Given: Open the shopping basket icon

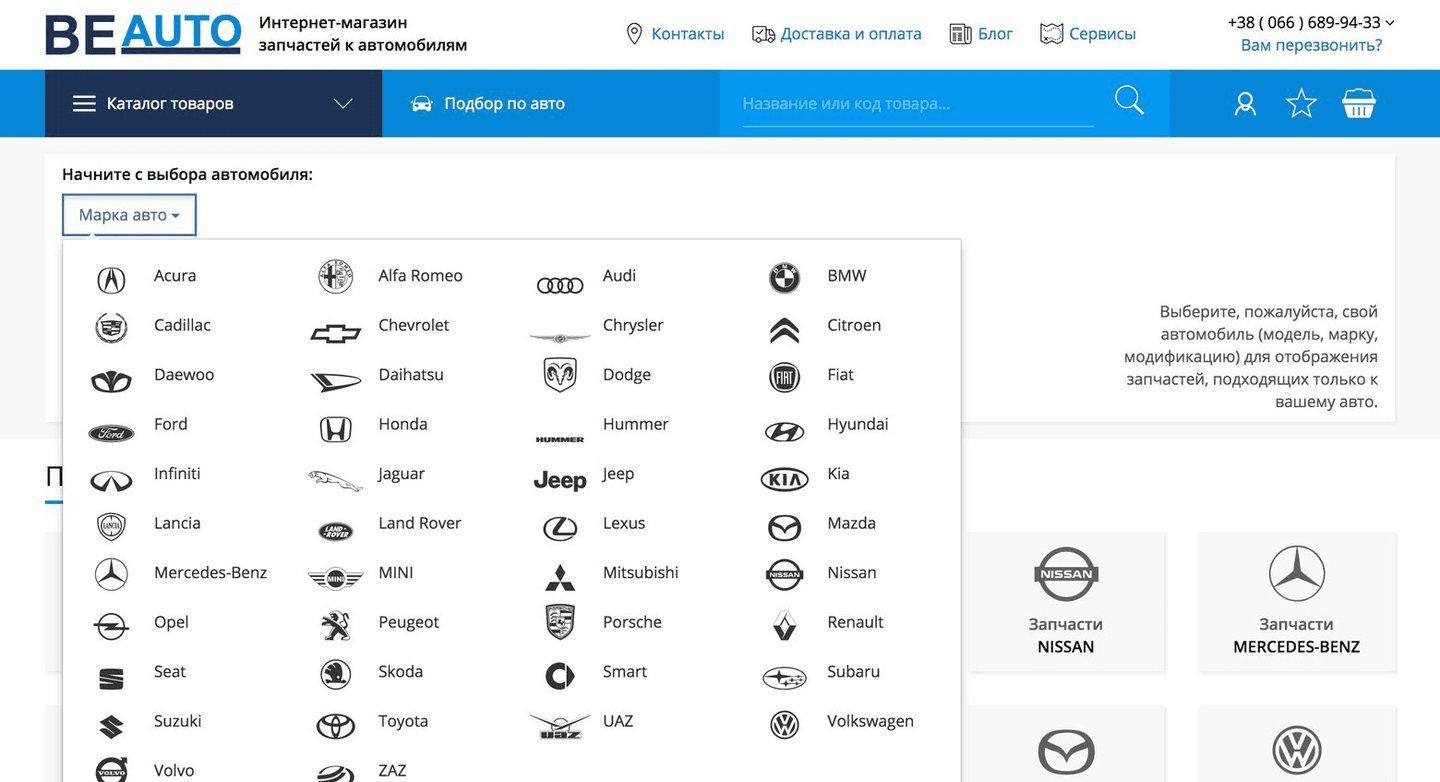Looking at the screenshot, I should [1359, 103].
